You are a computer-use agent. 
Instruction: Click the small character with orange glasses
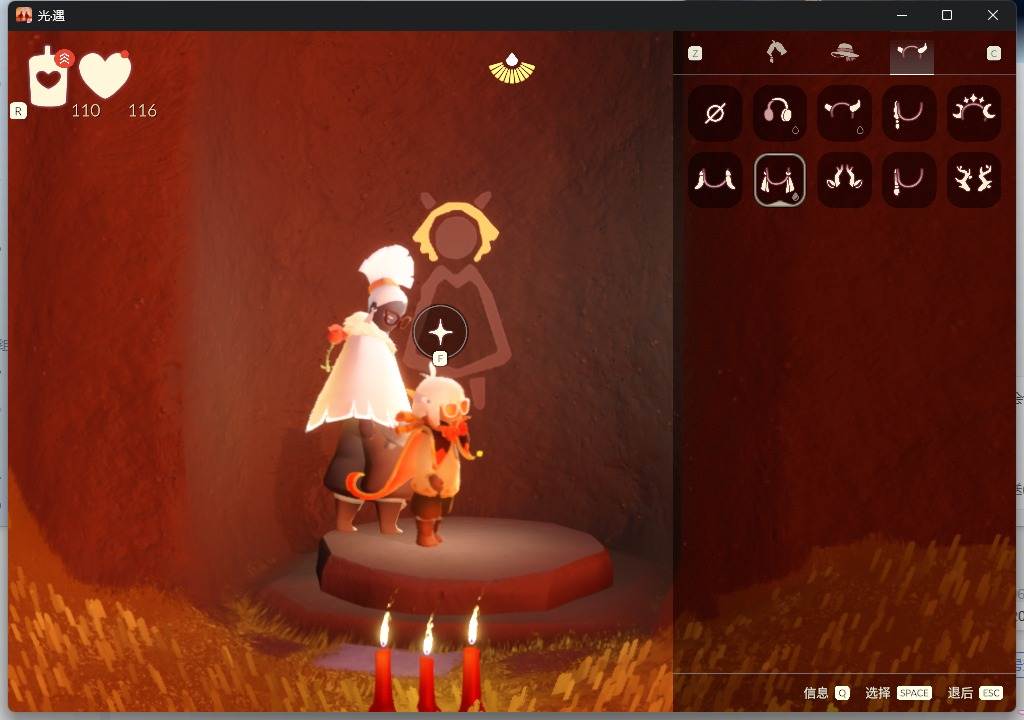coord(438,457)
